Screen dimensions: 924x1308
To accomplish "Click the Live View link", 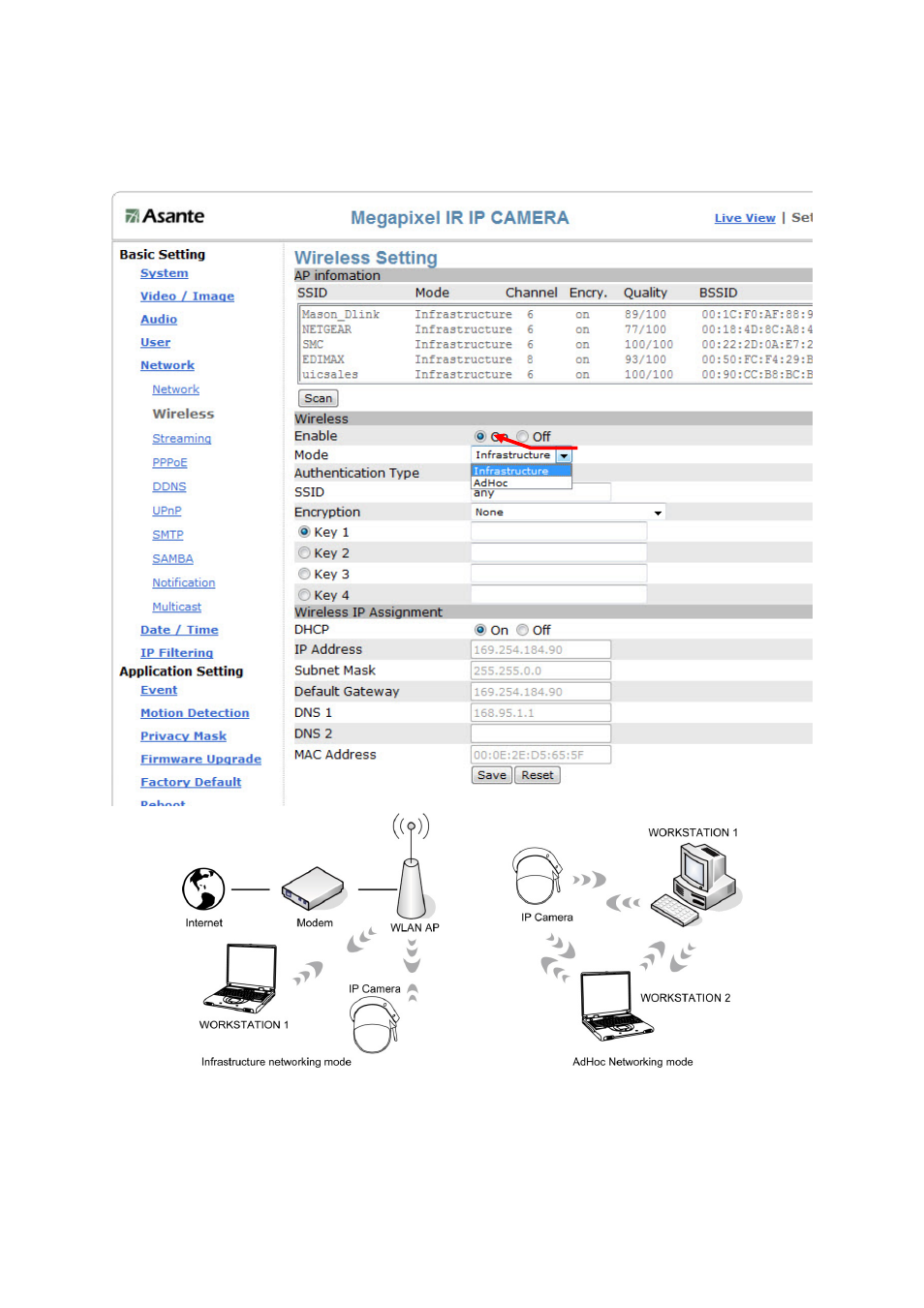I will pos(745,218).
